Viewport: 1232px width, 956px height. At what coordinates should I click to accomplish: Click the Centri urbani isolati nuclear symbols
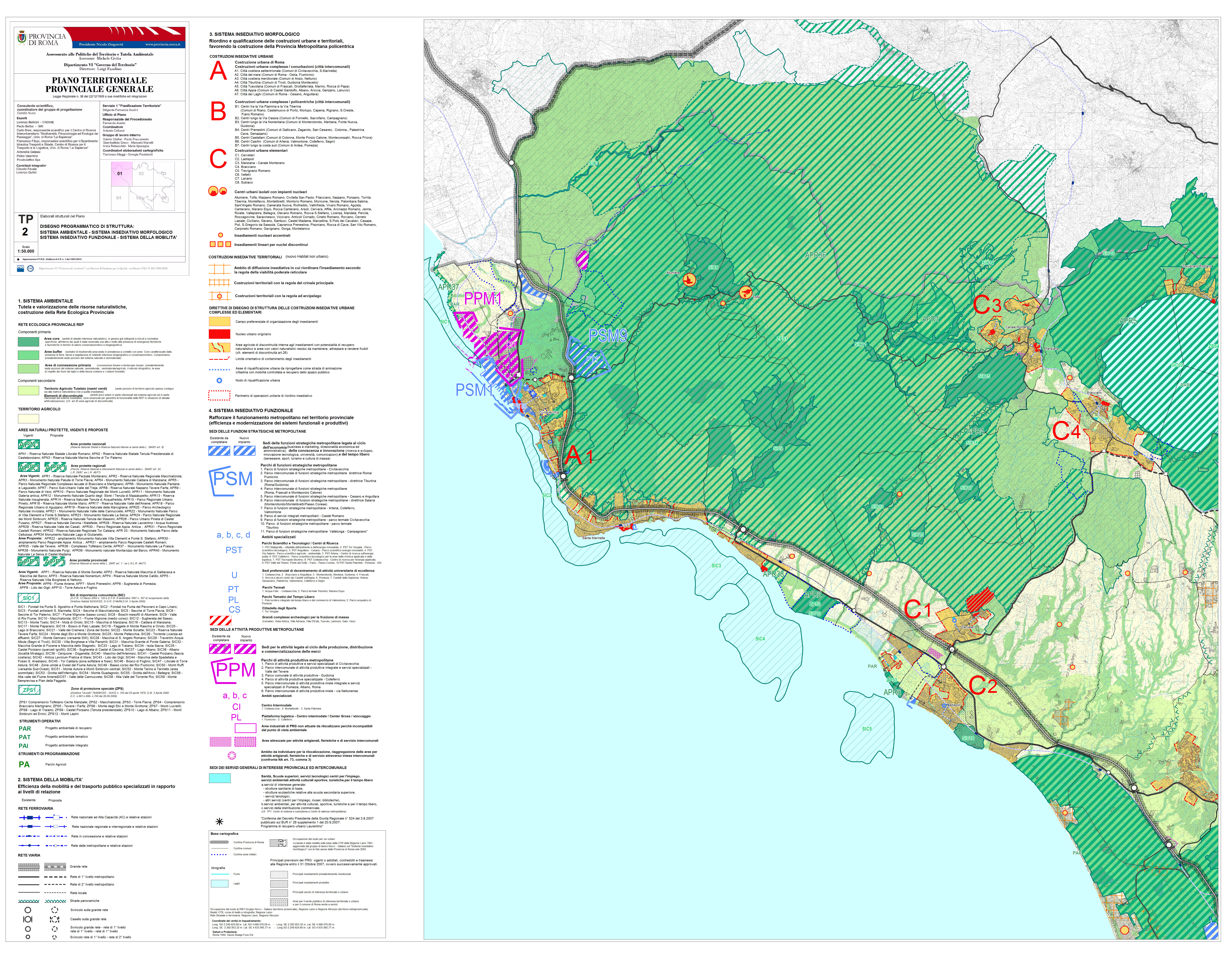[218, 191]
